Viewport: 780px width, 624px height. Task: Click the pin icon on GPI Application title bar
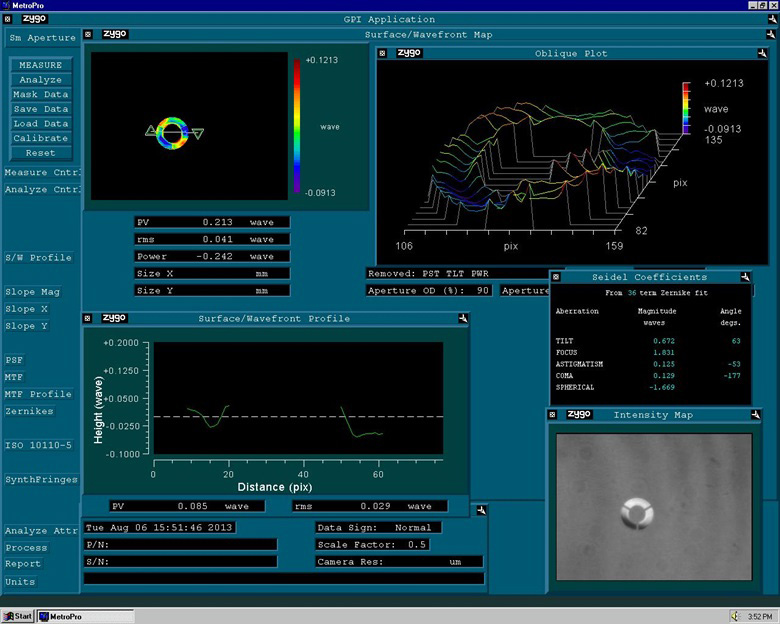[x=771, y=19]
